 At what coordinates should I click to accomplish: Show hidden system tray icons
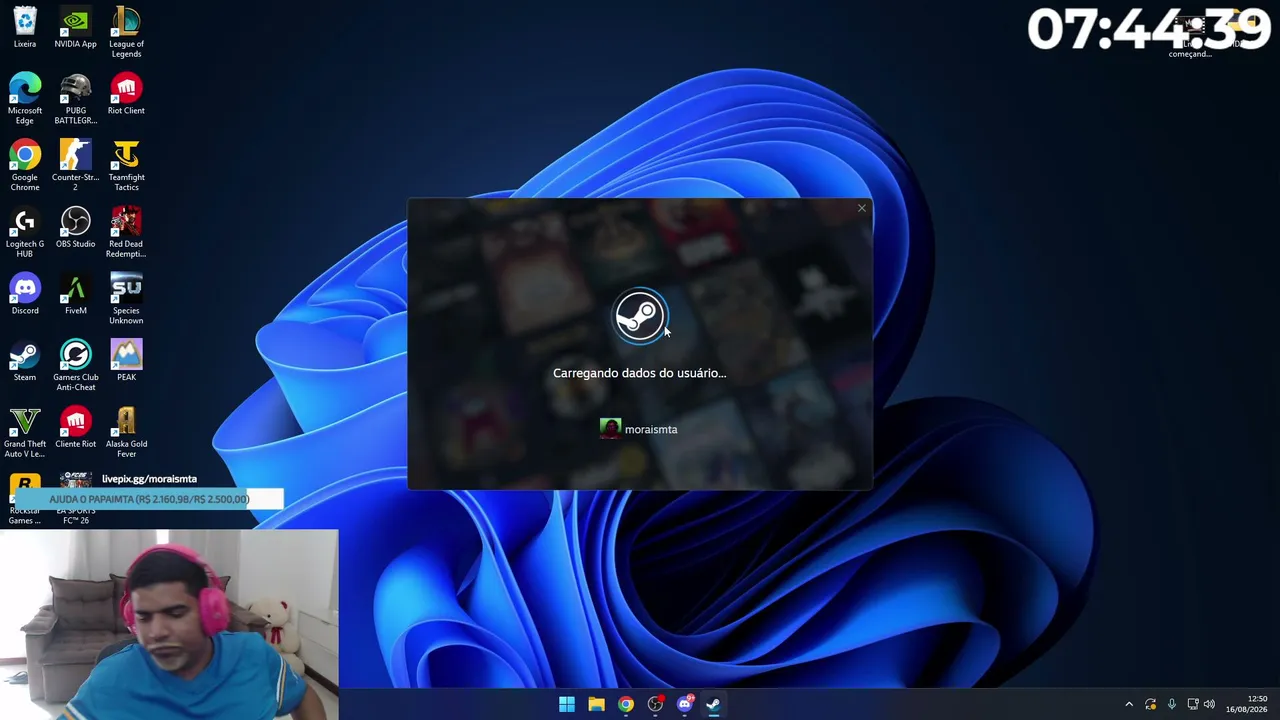[1129, 704]
